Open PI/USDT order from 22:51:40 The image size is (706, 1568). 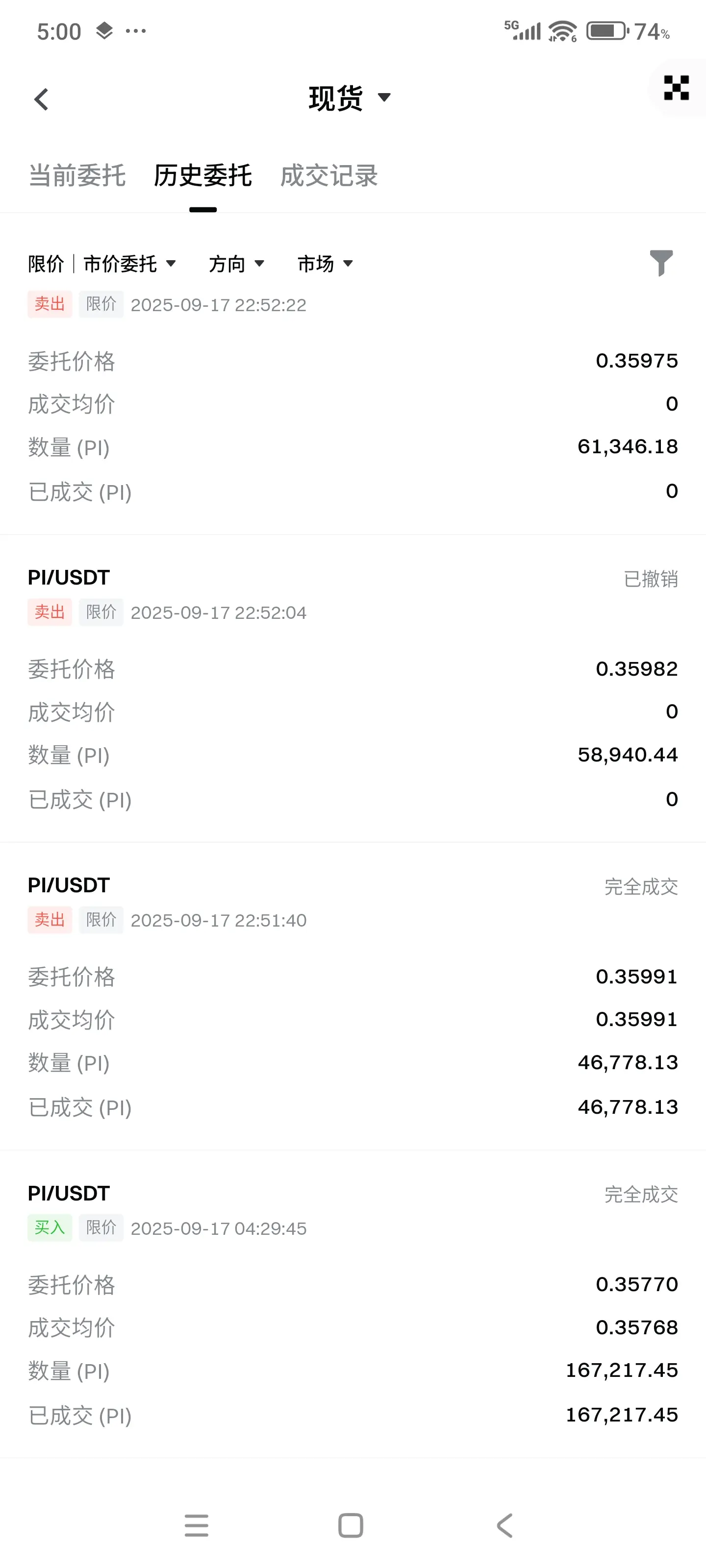(353, 997)
